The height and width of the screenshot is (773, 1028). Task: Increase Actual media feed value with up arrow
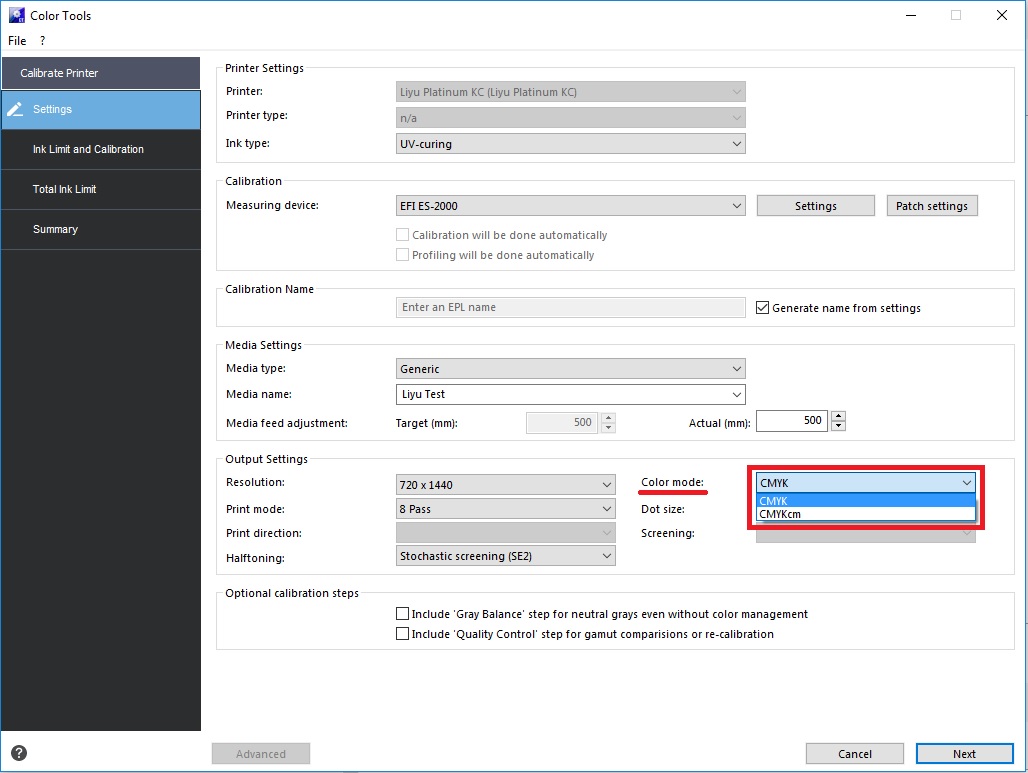coord(838,416)
